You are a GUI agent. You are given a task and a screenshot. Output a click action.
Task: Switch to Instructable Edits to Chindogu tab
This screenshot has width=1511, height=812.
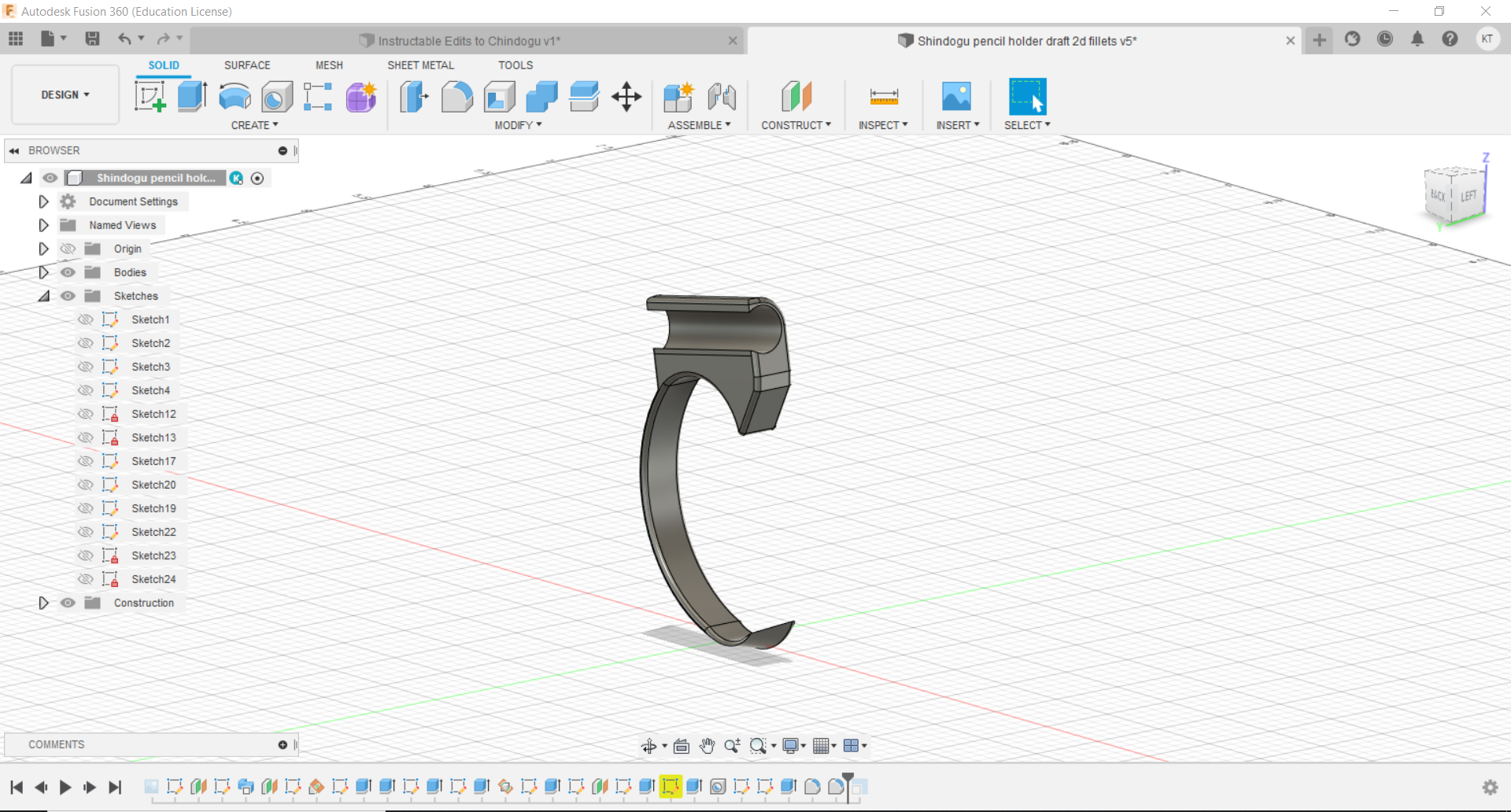pos(468,41)
